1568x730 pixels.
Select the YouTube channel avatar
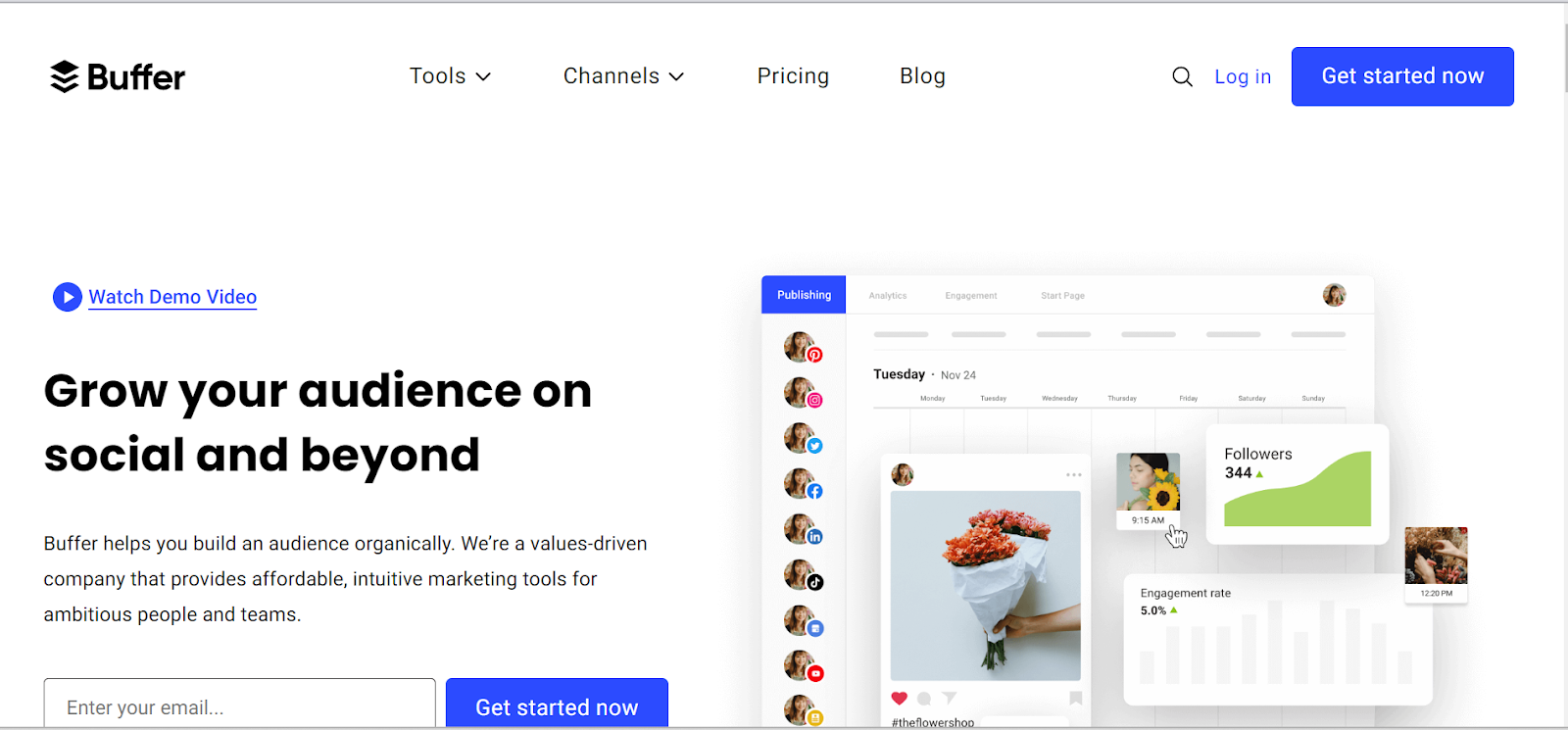tap(803, 666)
